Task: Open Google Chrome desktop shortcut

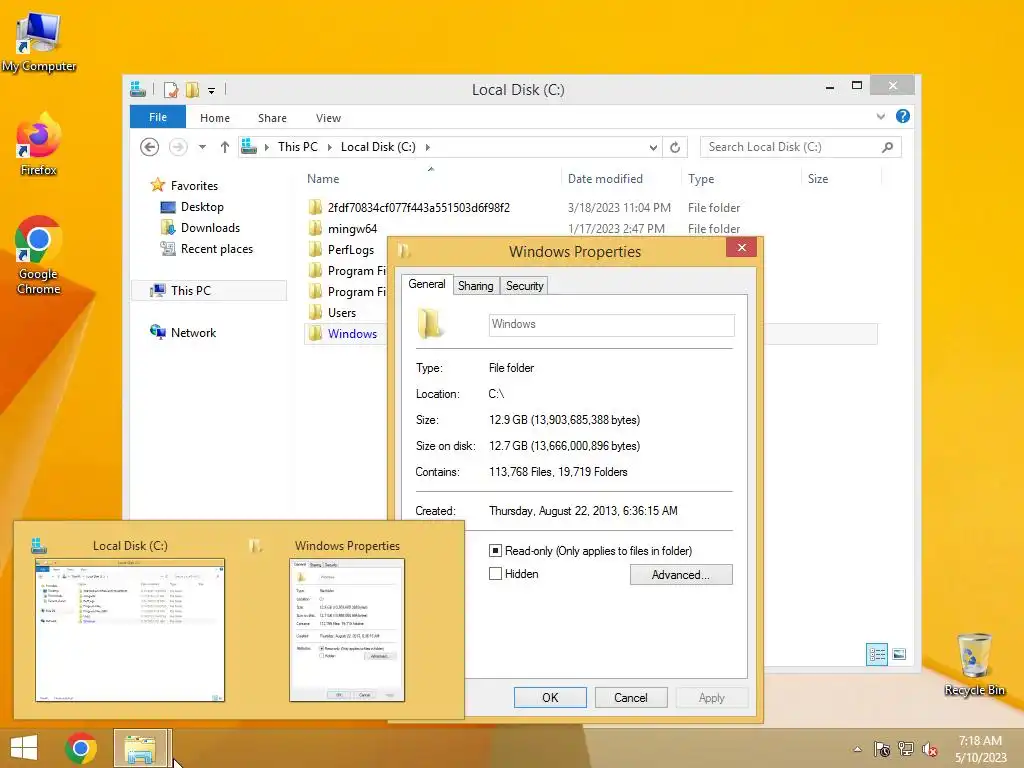Action: coord(39,255)
